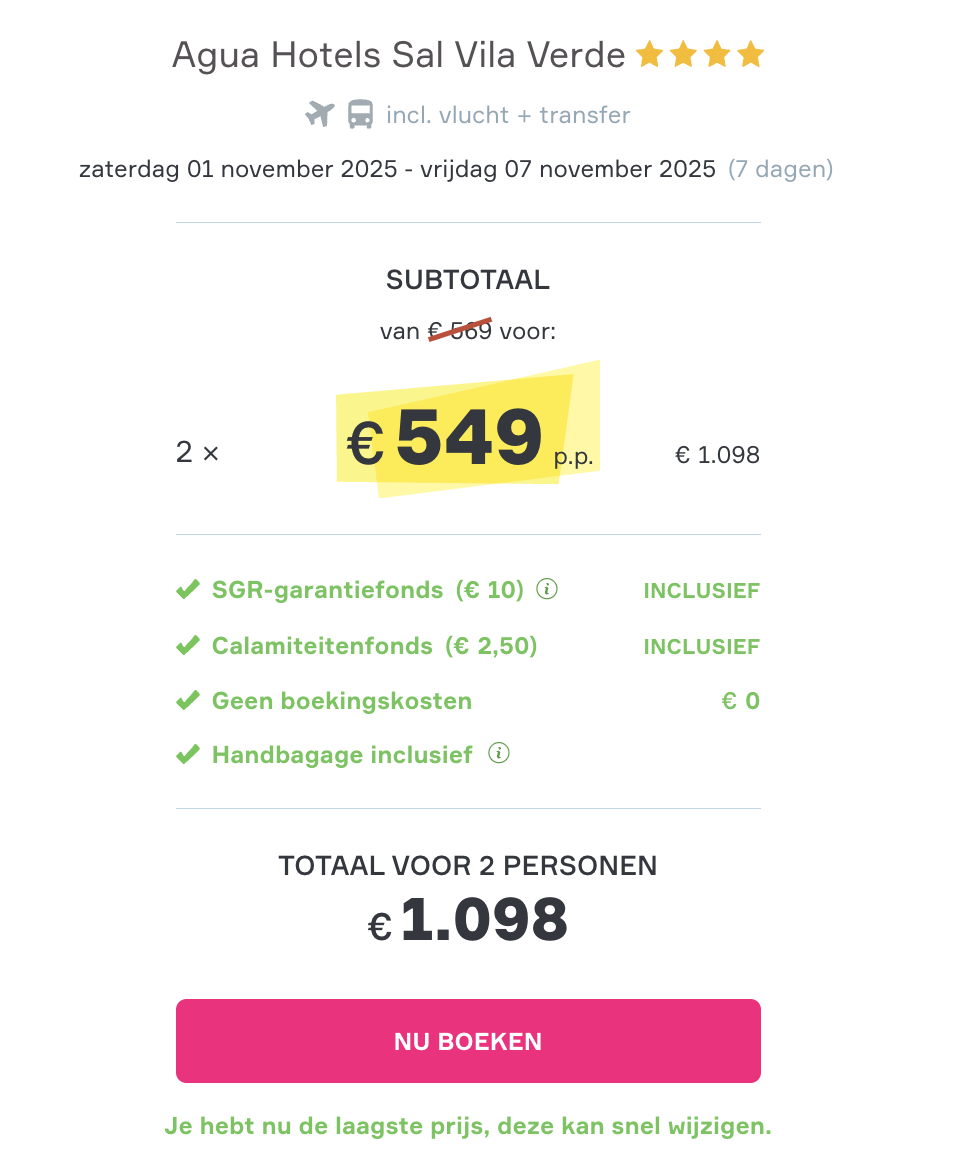Open the Handbagage inclusief info icon
The image size is (964, 1168).
(498, 752)
